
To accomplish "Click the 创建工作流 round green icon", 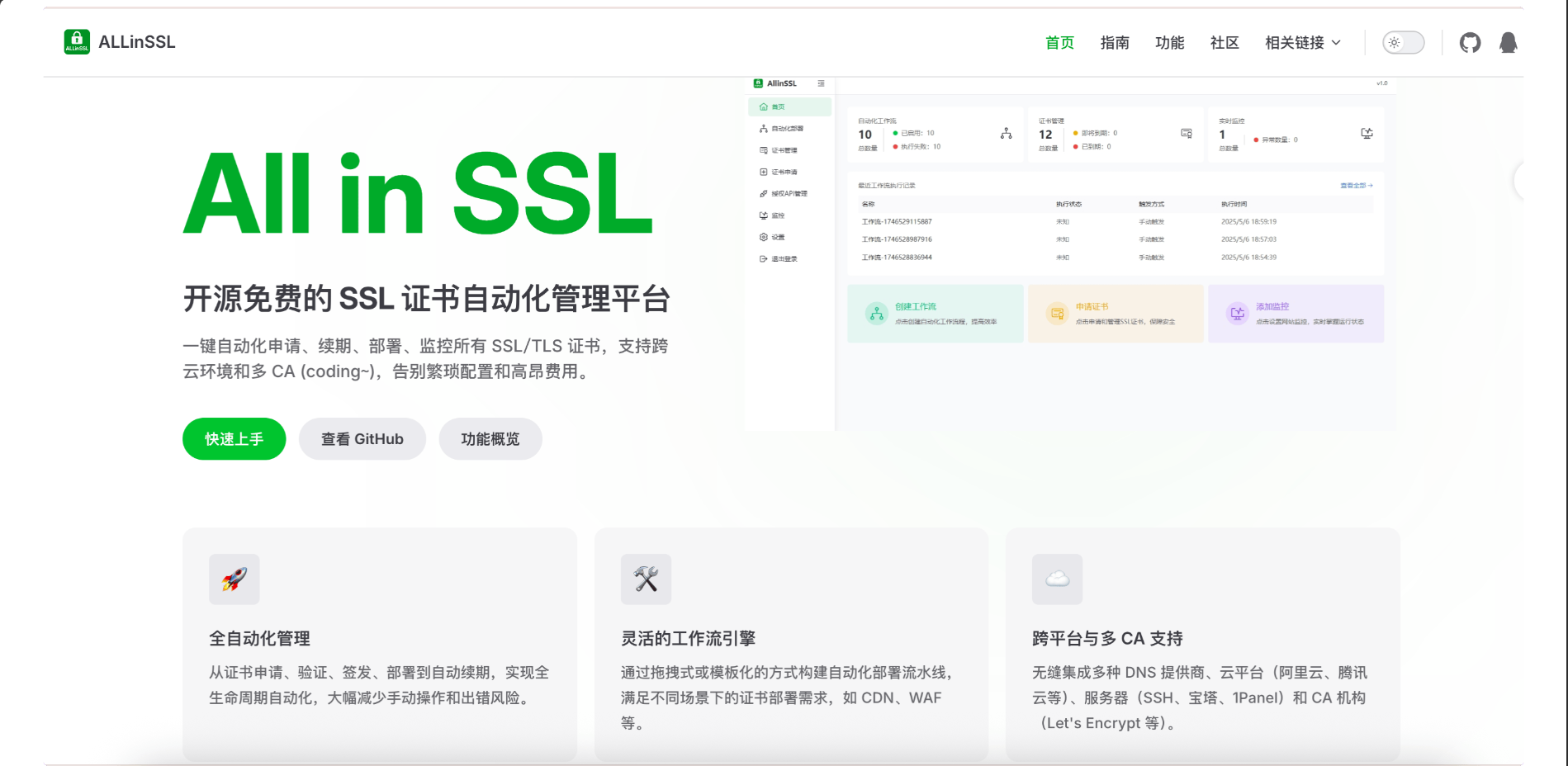I will coord(877,314).
